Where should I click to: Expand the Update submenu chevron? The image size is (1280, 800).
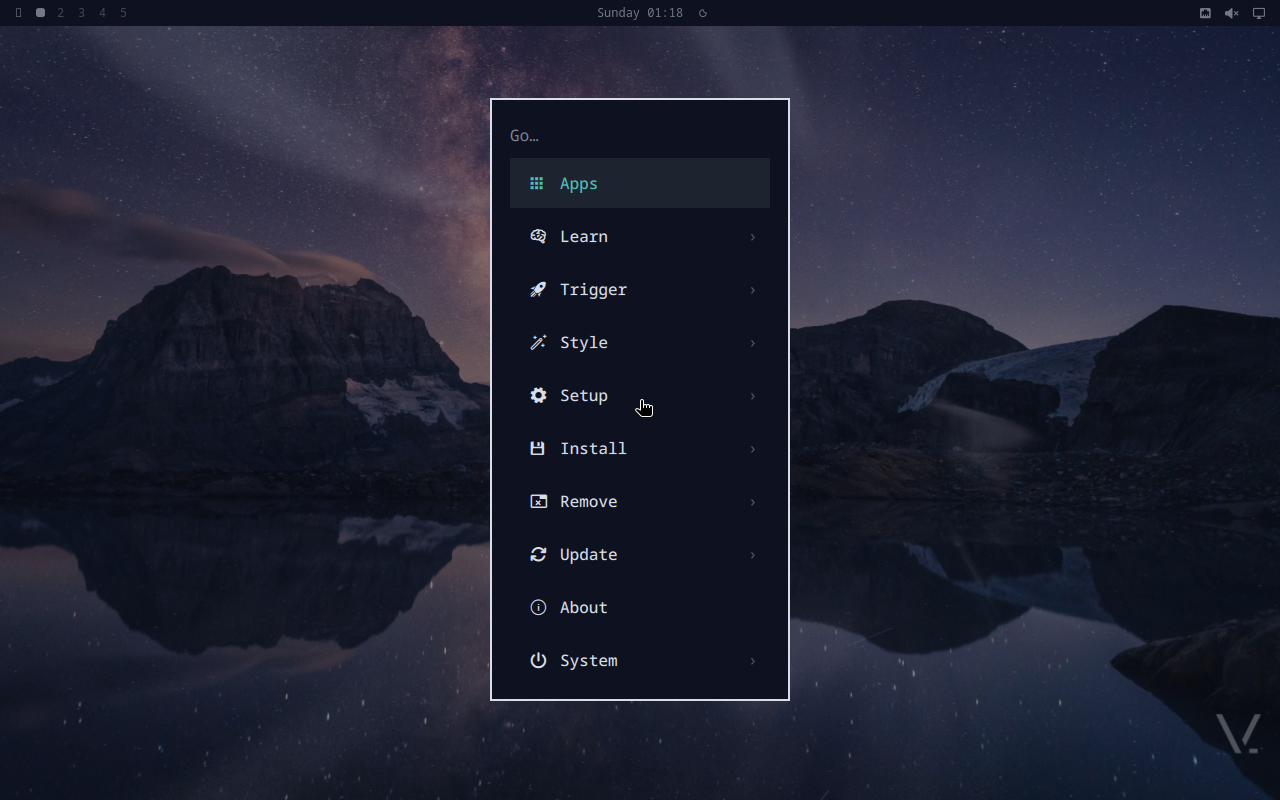(x=752, y=555)
